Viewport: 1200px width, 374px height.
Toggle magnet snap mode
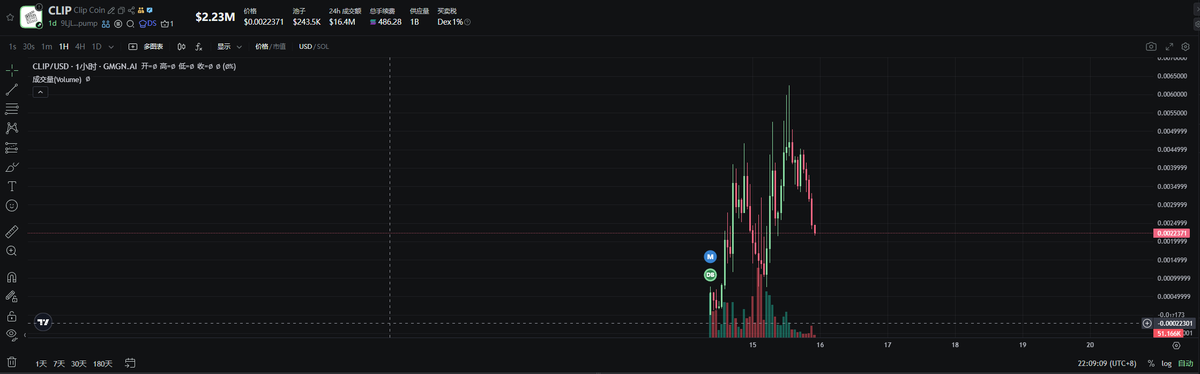pyautogui.click(x=12, y=277)
